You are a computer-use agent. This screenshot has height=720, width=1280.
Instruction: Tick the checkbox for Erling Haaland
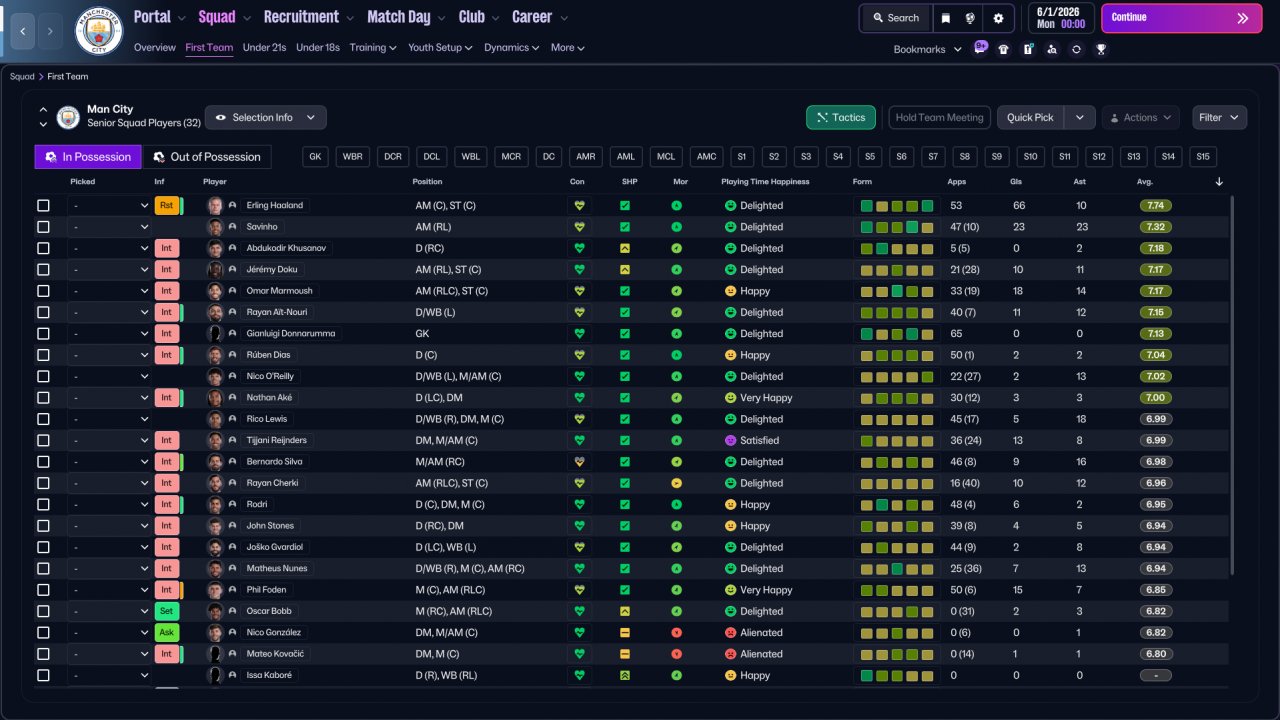coord(43,206)
